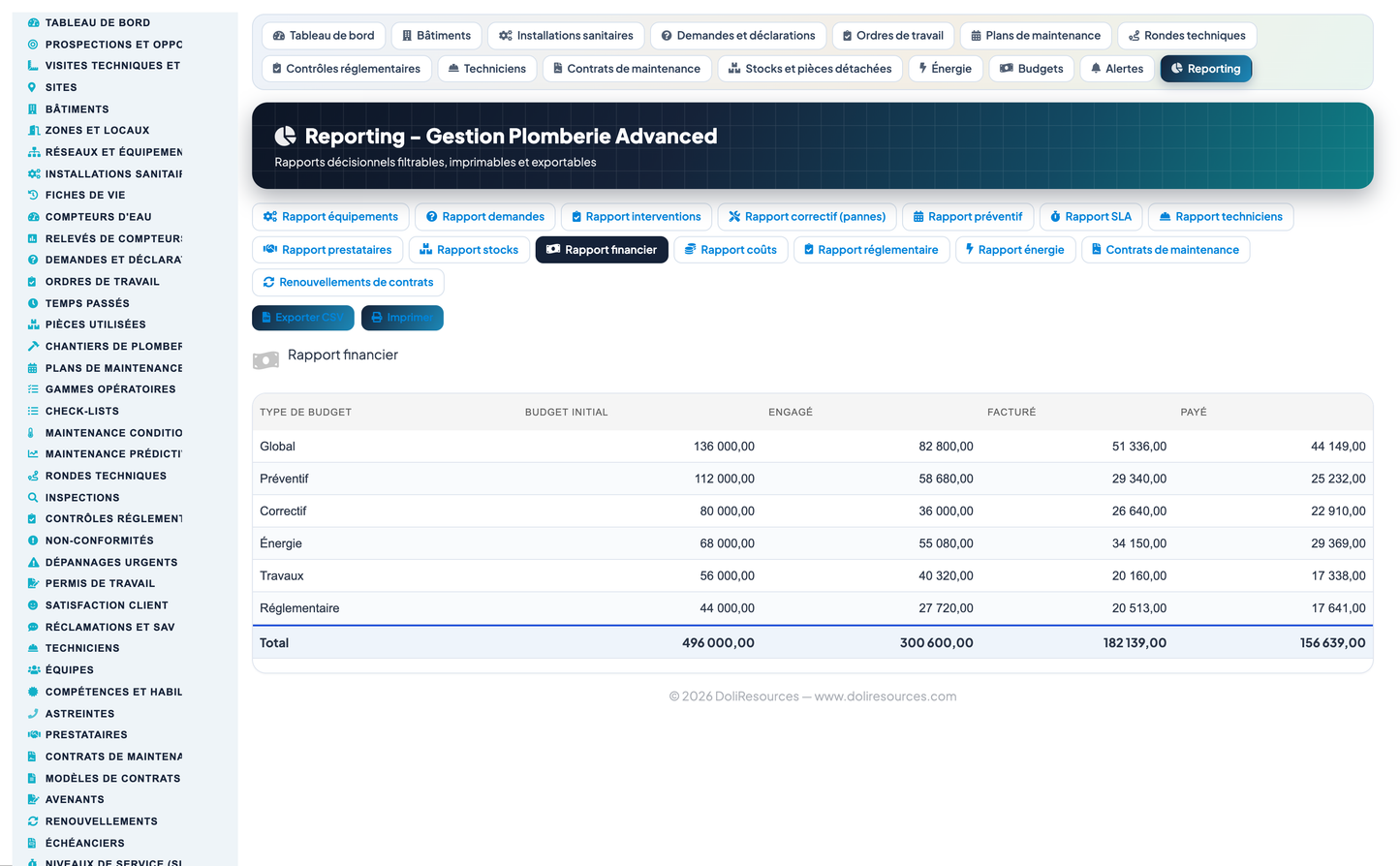The width and height of the screenshot is (1400, 866).
Task: Click the Satisfaction client smiley icon
Action: click(x=33, y=605)
